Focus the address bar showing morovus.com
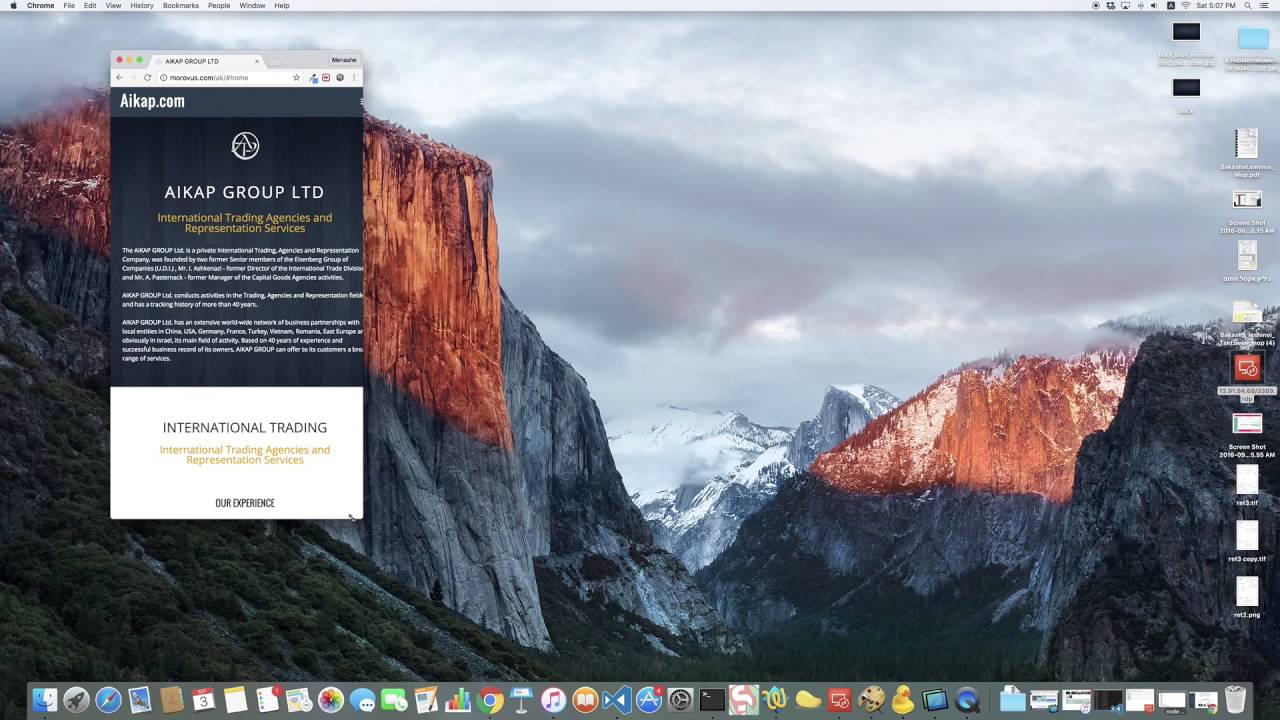Image resolution: width=1280 pixels, height=720 pixels. pyautogui.click(x=229, y=77)
